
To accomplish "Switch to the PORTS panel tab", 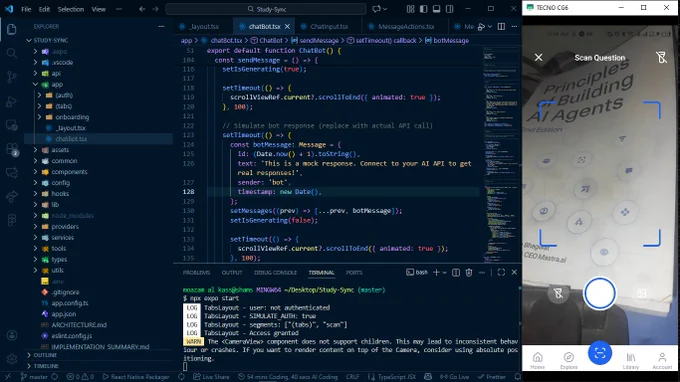I will tap(354, 272).
